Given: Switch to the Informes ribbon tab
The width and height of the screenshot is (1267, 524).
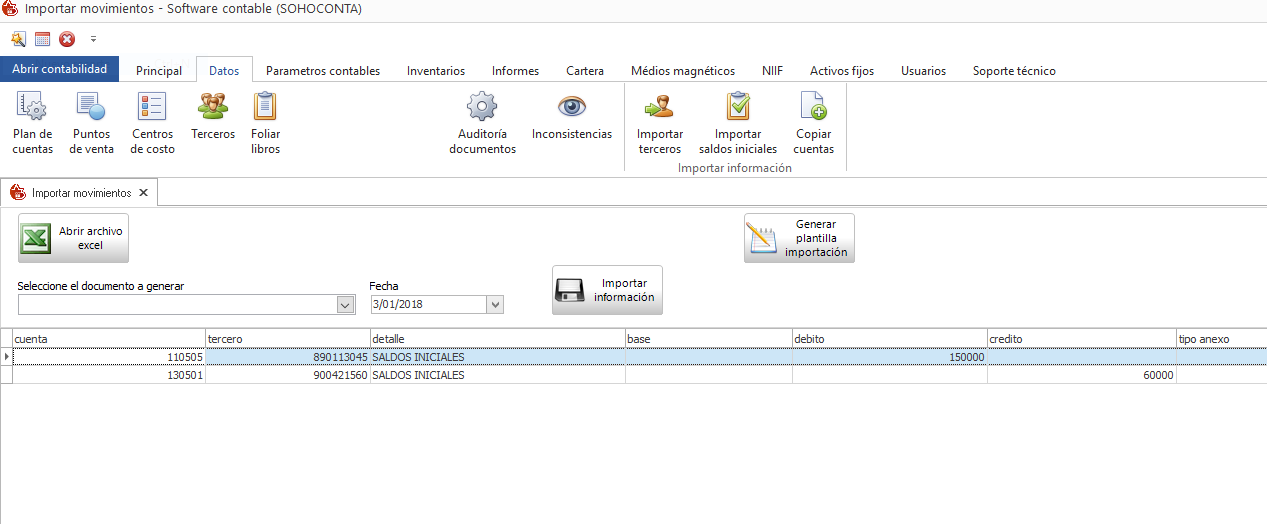Looking at the screenshot, I should point(515,71).
